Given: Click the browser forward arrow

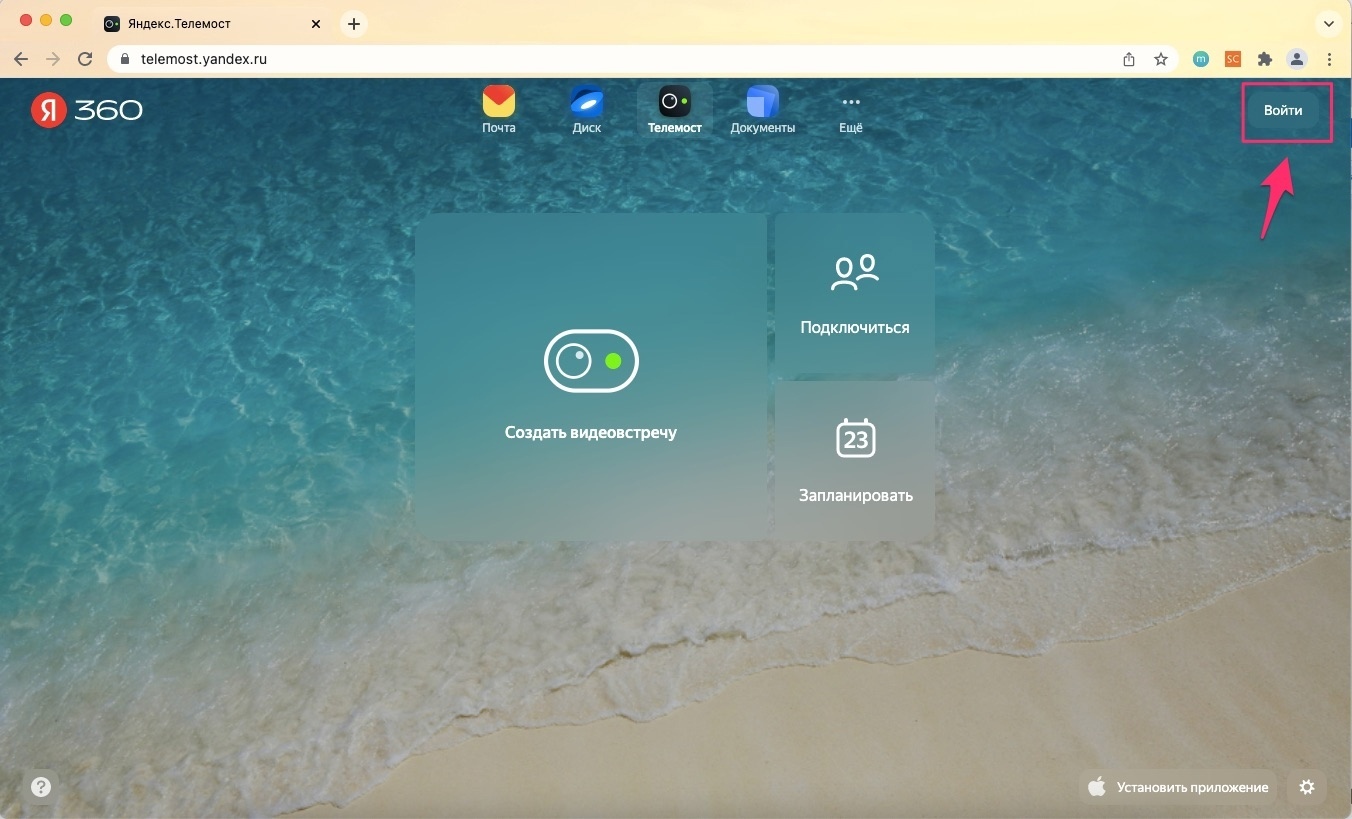Looking at the screenshot, I should point(53,59).
